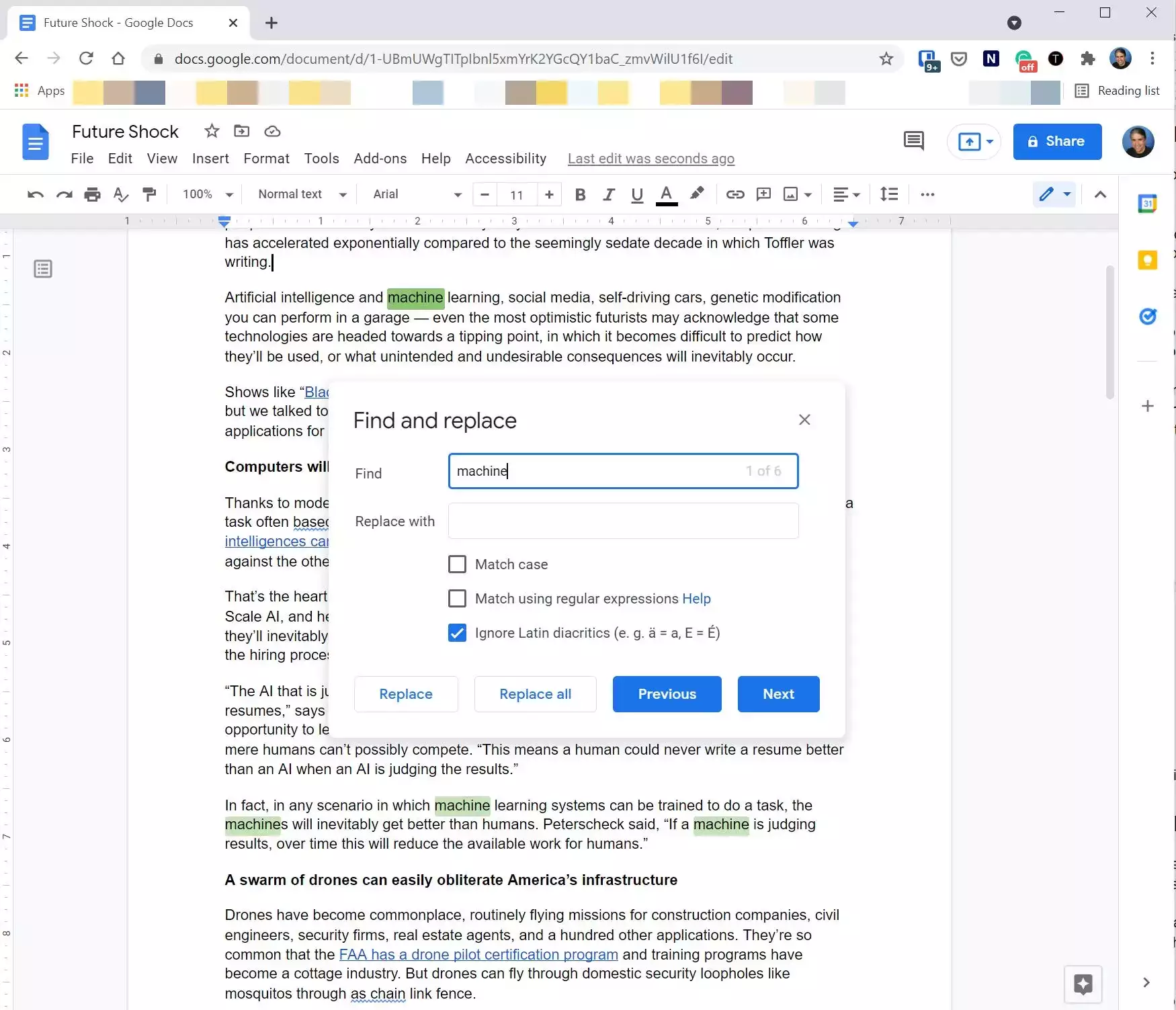The height and width of the screenshot is (1010, 1176).
Task: Open the Accessibility menu
Action: tap(505, 159)
